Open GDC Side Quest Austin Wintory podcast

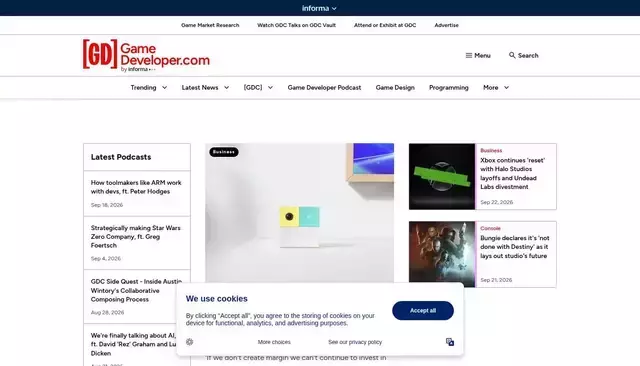(136, 291)
